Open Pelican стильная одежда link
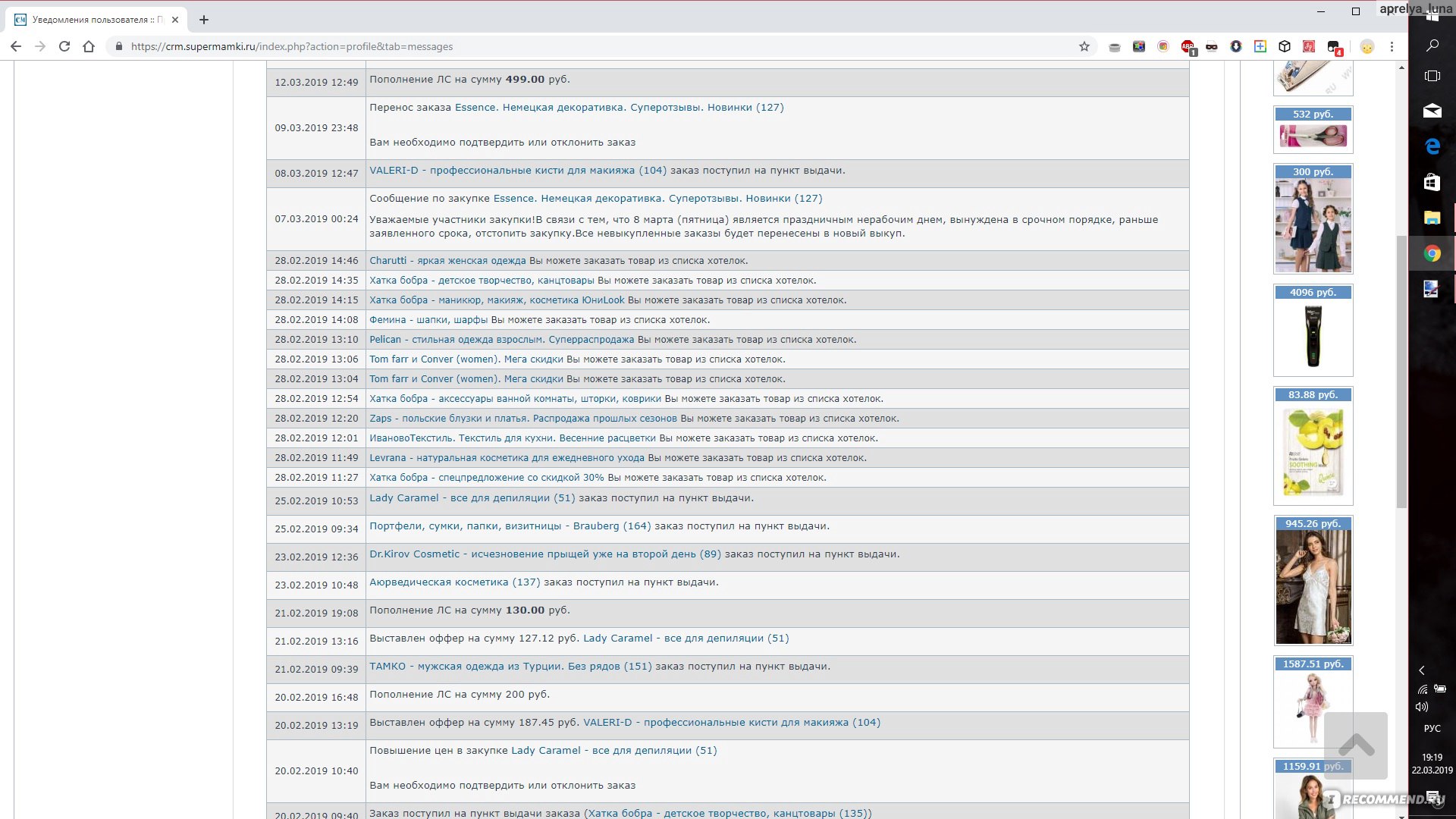The height and width of the screenshot is (819, 1456). [x=501, y=340]
